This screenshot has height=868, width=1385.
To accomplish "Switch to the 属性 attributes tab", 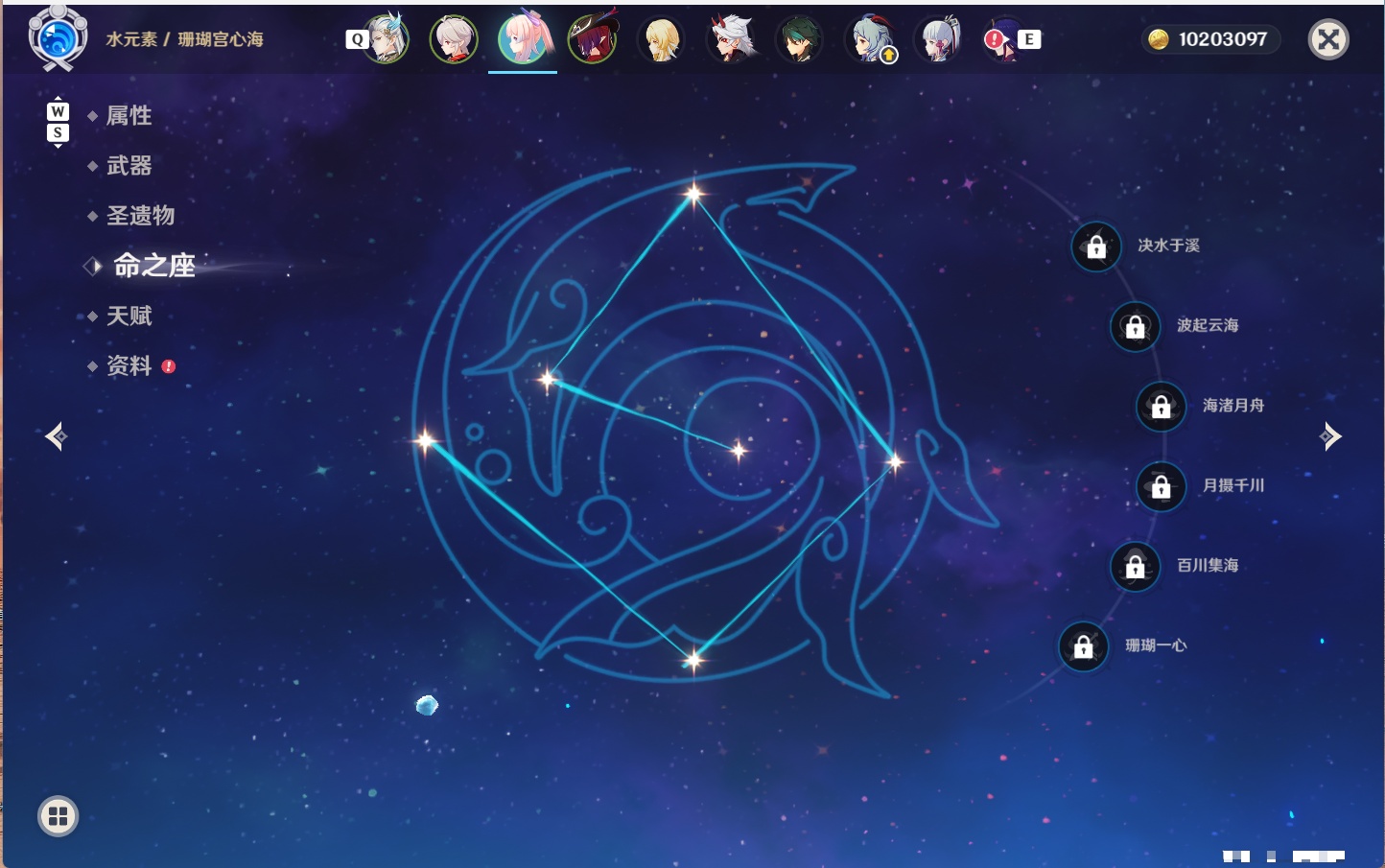I will point(129,116).
